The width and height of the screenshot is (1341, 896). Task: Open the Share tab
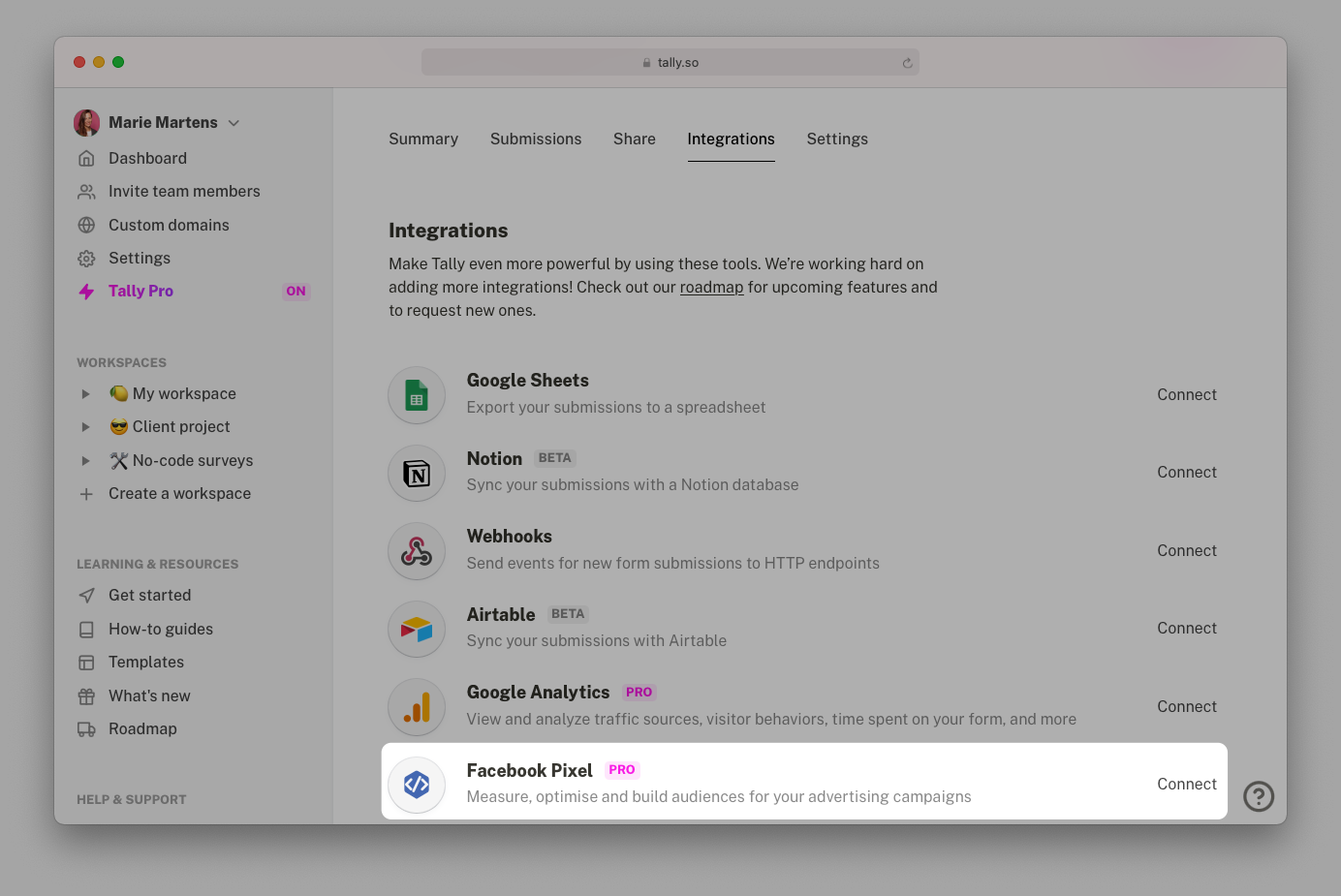click(635, 139)
